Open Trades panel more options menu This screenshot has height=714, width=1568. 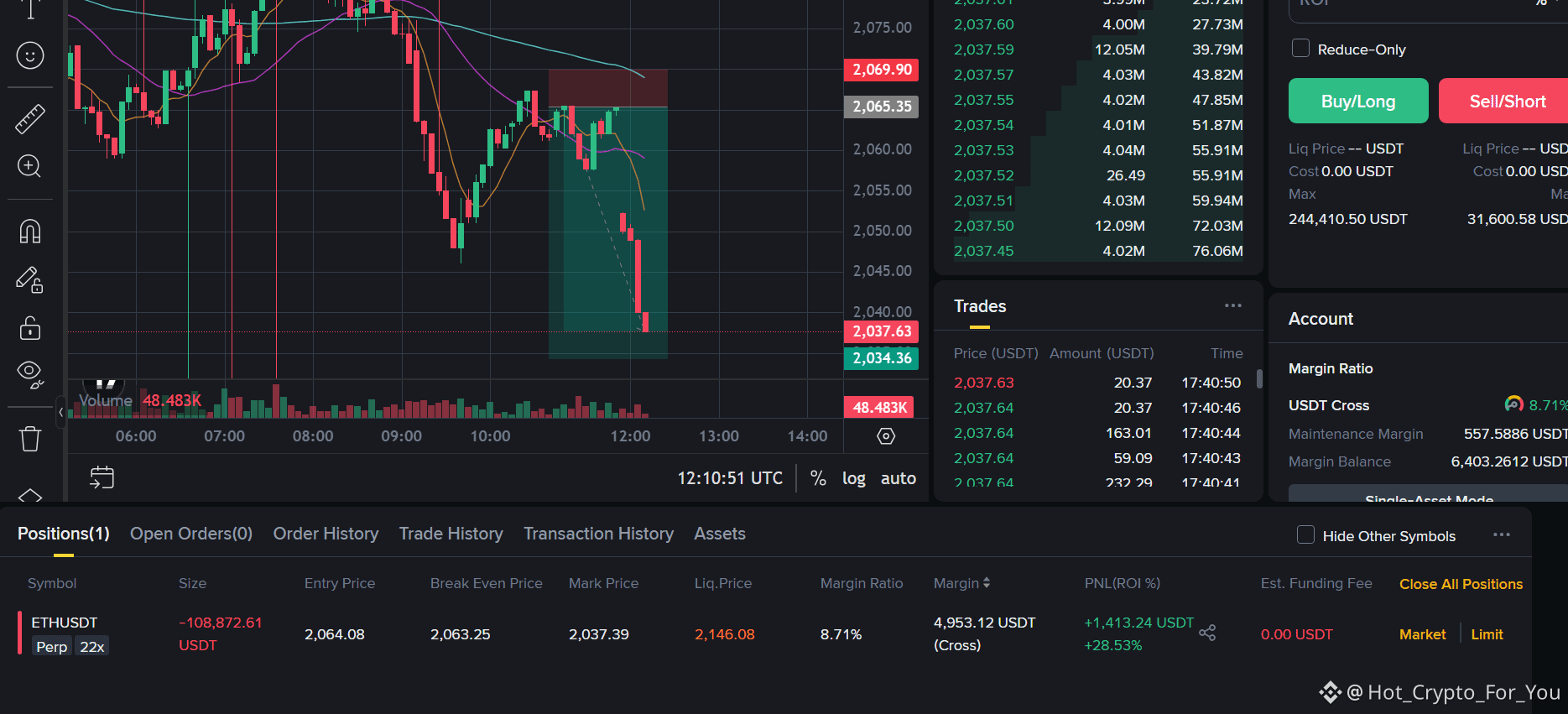[x=1232, y=306]
